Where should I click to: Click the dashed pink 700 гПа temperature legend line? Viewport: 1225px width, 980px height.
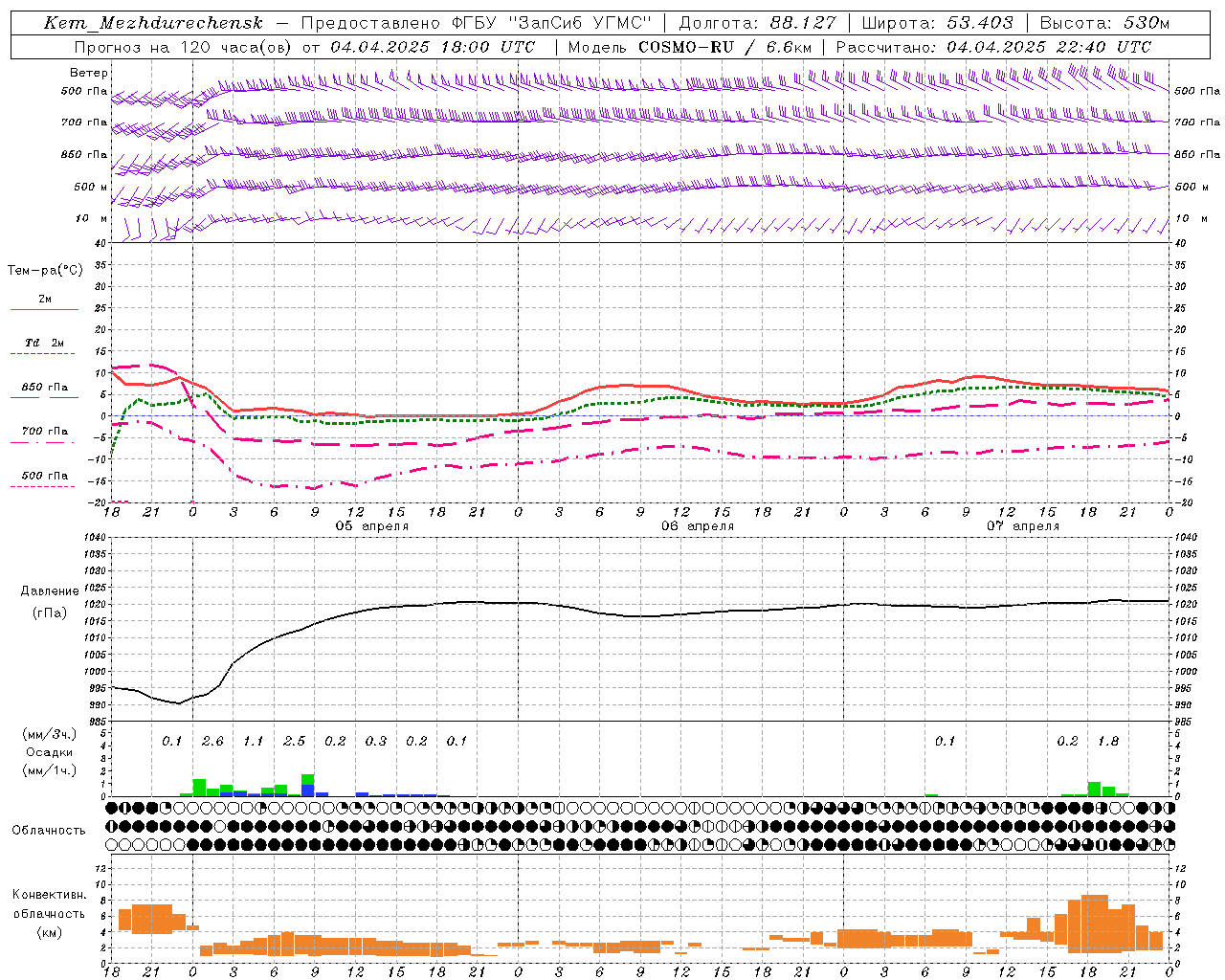point(42,442)
